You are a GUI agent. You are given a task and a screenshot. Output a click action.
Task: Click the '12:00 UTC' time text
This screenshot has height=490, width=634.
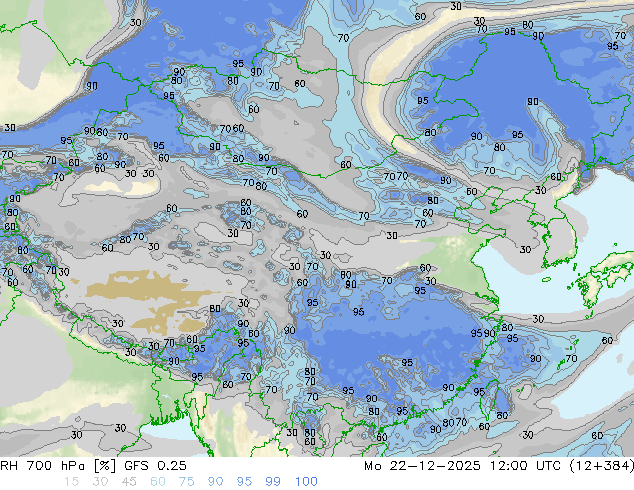click(x=525, y=466)
